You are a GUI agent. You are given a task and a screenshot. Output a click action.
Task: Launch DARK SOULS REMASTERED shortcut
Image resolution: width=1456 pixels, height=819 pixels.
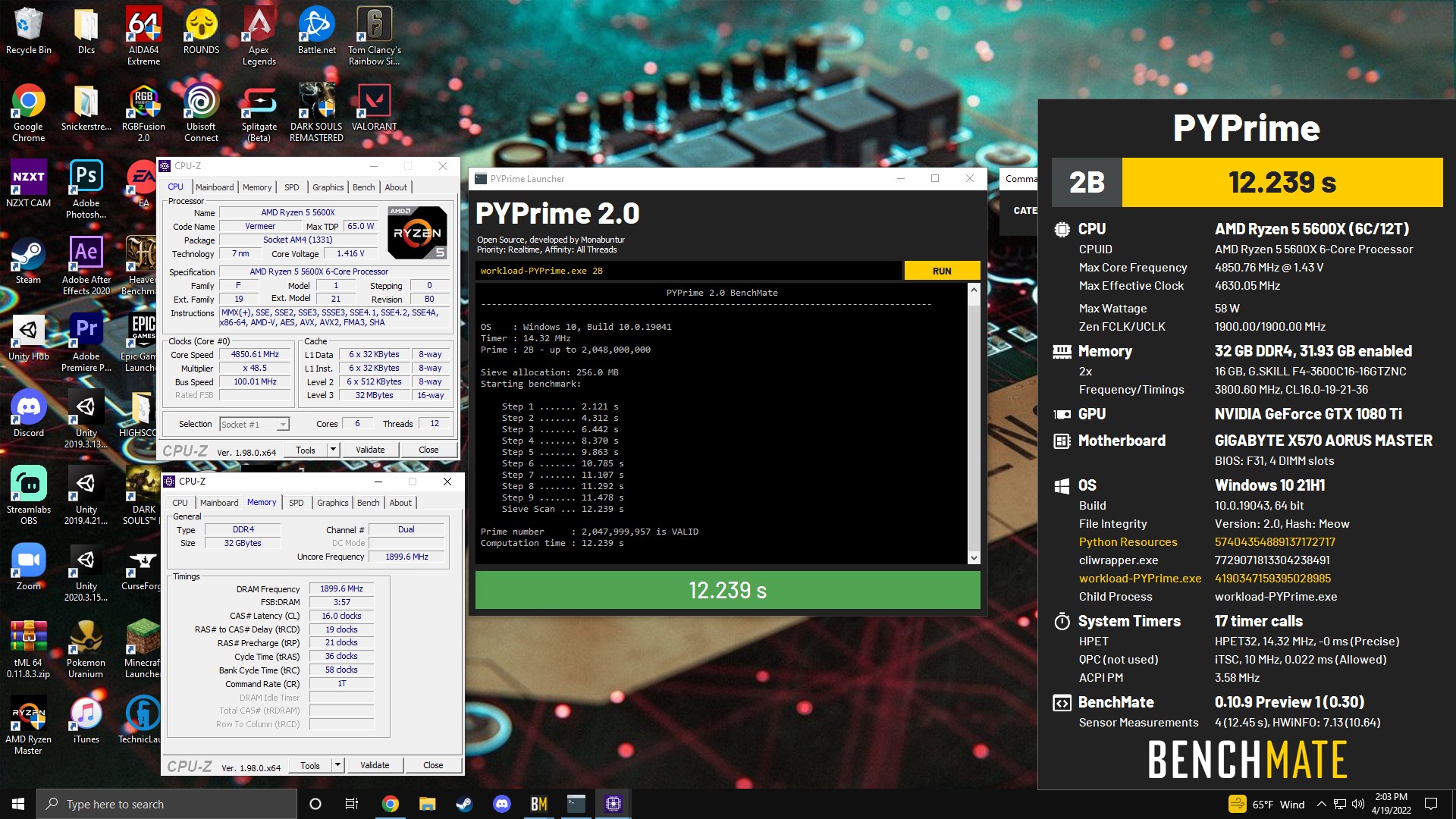316,113
